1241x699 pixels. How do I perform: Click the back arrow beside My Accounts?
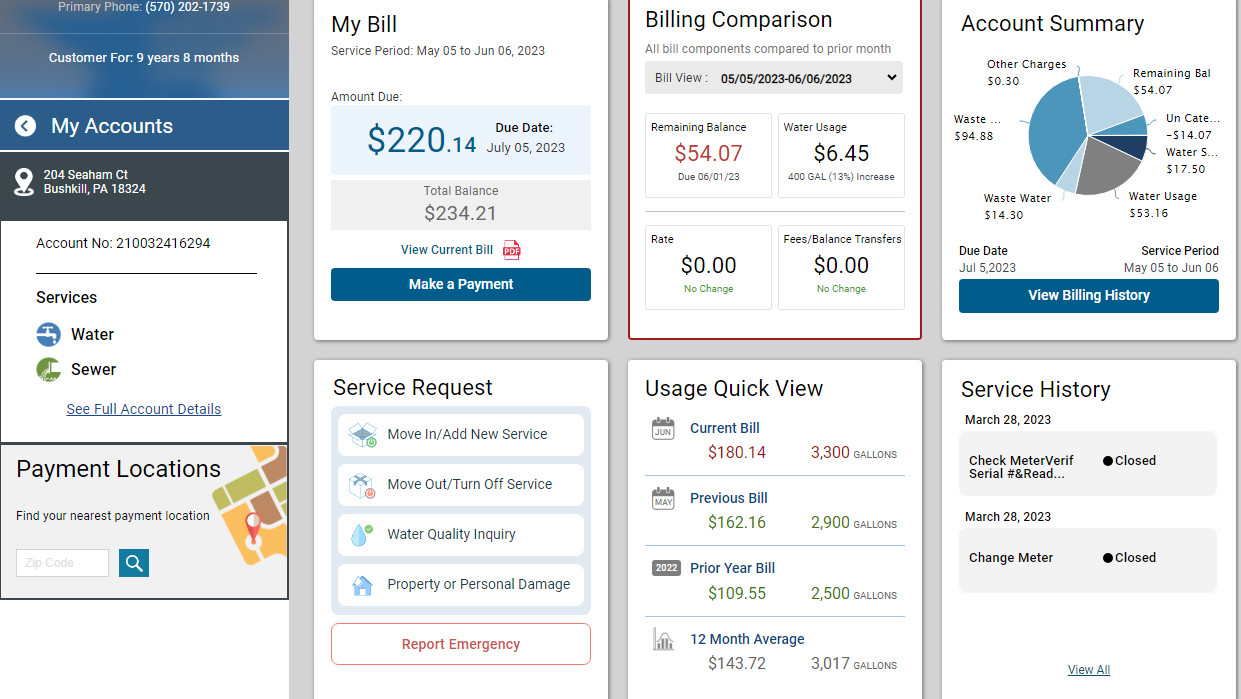(x=25, y=126)
